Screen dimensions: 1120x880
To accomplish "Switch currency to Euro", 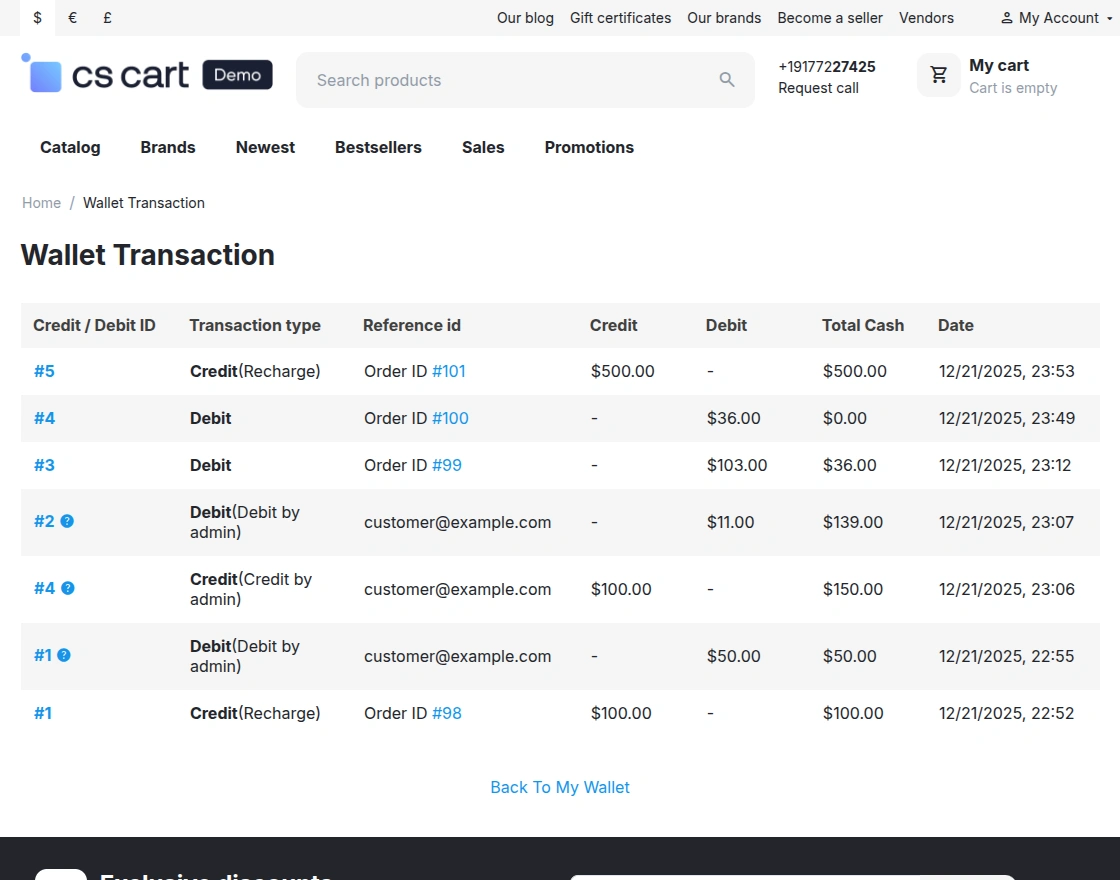I will (72, 18).
